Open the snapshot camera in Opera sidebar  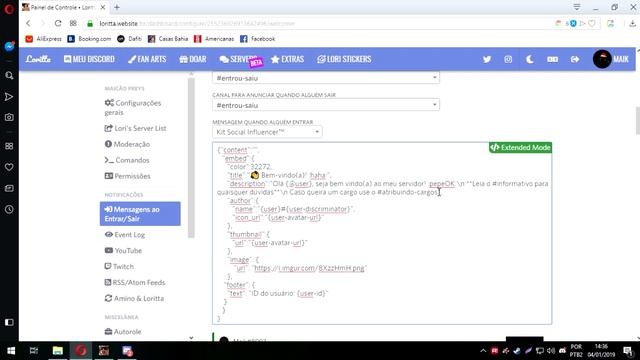[x=9, y=118]
